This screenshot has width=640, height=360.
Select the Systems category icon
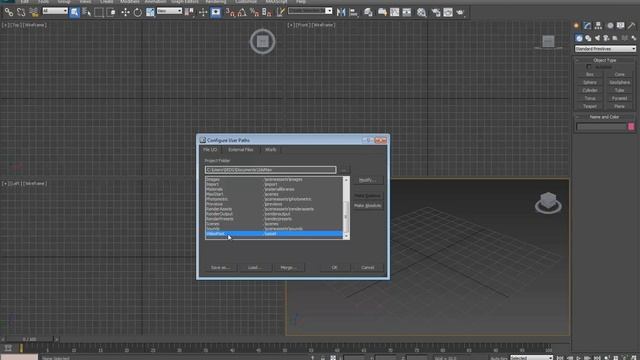[633, 38]
